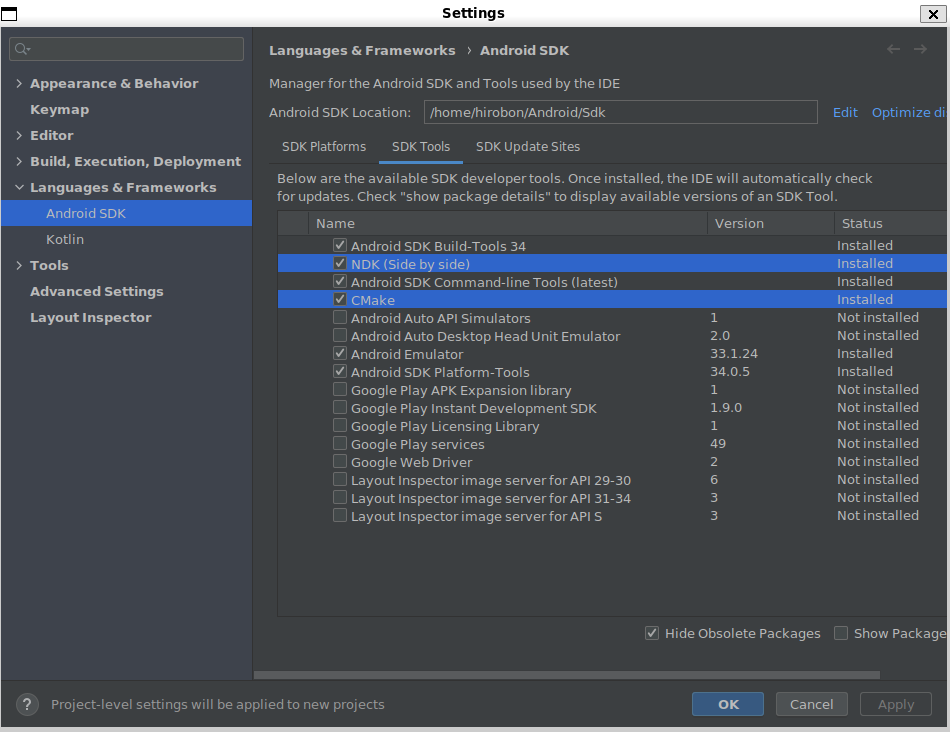
Task: Click the search magnifier icon in settings
Action: [x=23, y=49]
